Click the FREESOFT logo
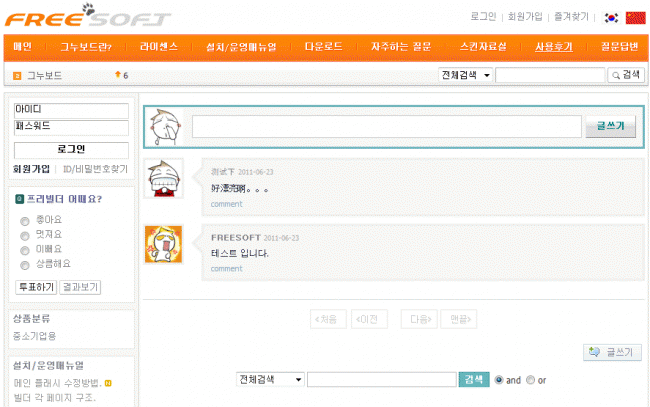This screenshot has height=407, width=650. tap(87, 16)
